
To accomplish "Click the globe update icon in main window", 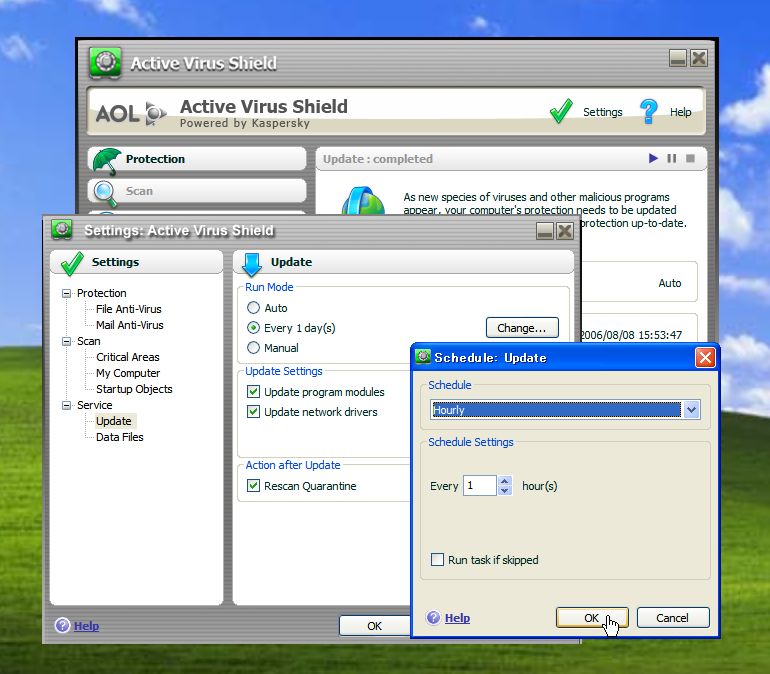I will tap(363, 200).
